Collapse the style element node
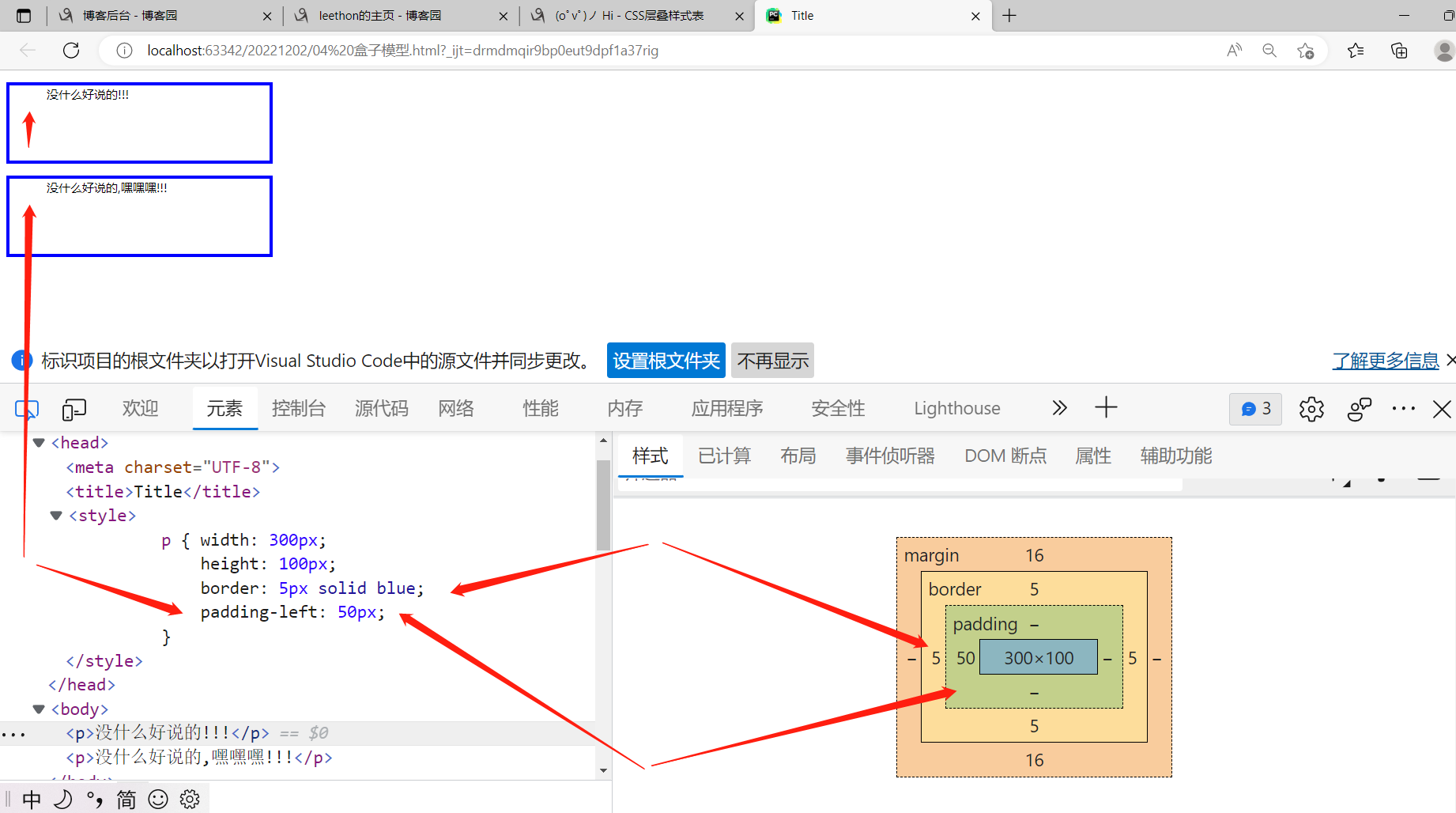Image resolution: width=1456 pixels, height=813 pixels. pyautogui.click(x=56, y=516)
